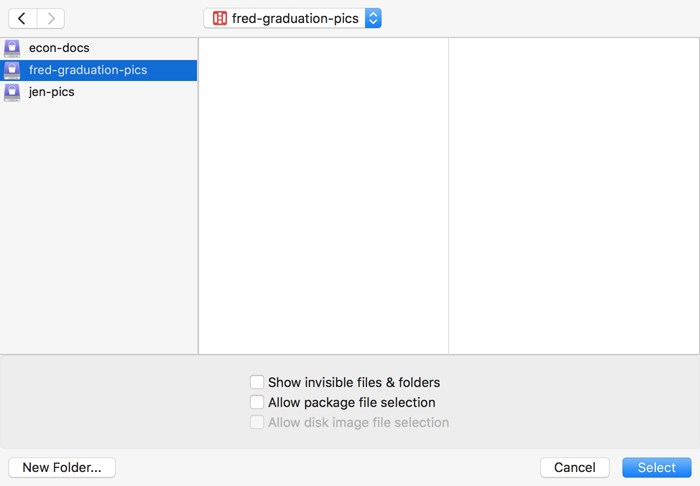Image resolution: width=700 pixels, height=486 pixels.
Task: Check Allow package file selection
Action: point(257,402)
